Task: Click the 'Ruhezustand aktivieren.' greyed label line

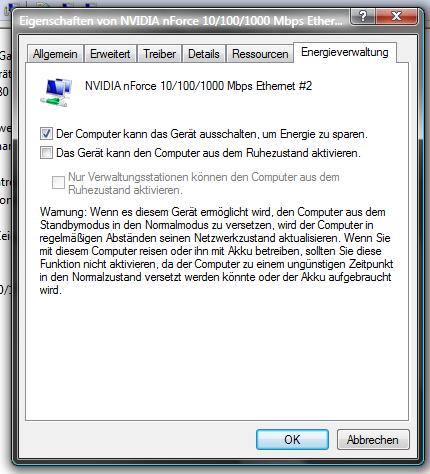Action: point(125,190)
